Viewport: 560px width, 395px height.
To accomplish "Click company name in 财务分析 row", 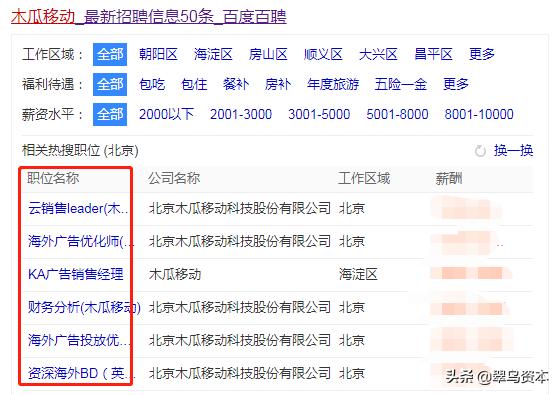I will coord(240,307).
